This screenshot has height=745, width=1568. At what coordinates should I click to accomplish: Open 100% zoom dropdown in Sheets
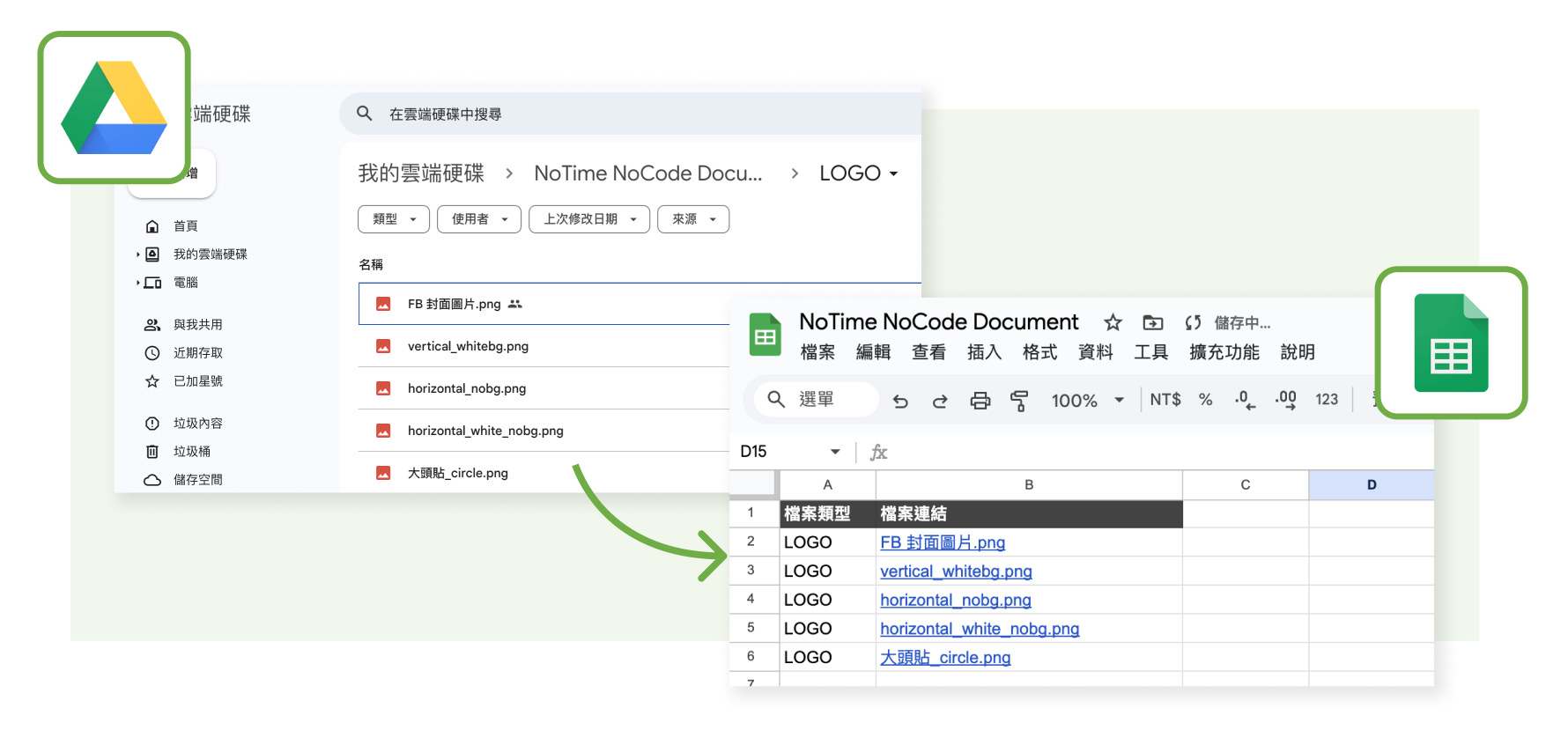pos(1088,401)
